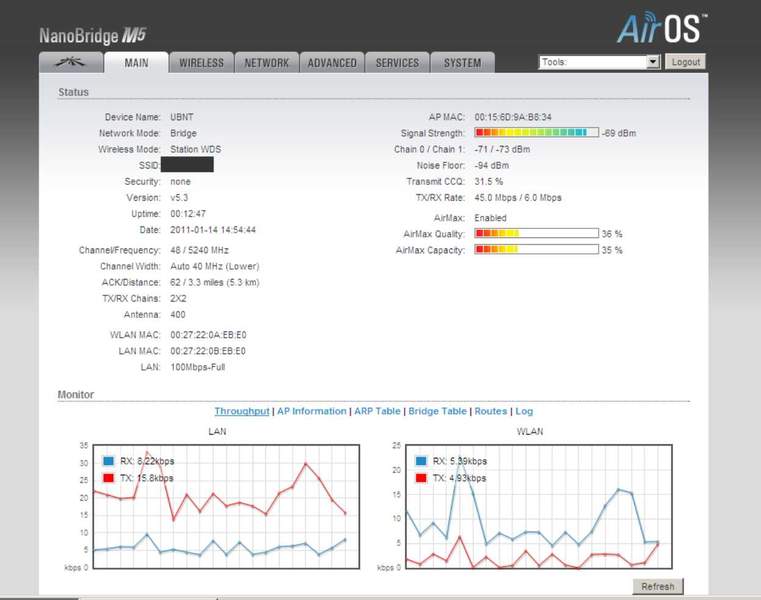The image size is (761, 600).
Task: Click the Logout button
Action: point(685,62)
